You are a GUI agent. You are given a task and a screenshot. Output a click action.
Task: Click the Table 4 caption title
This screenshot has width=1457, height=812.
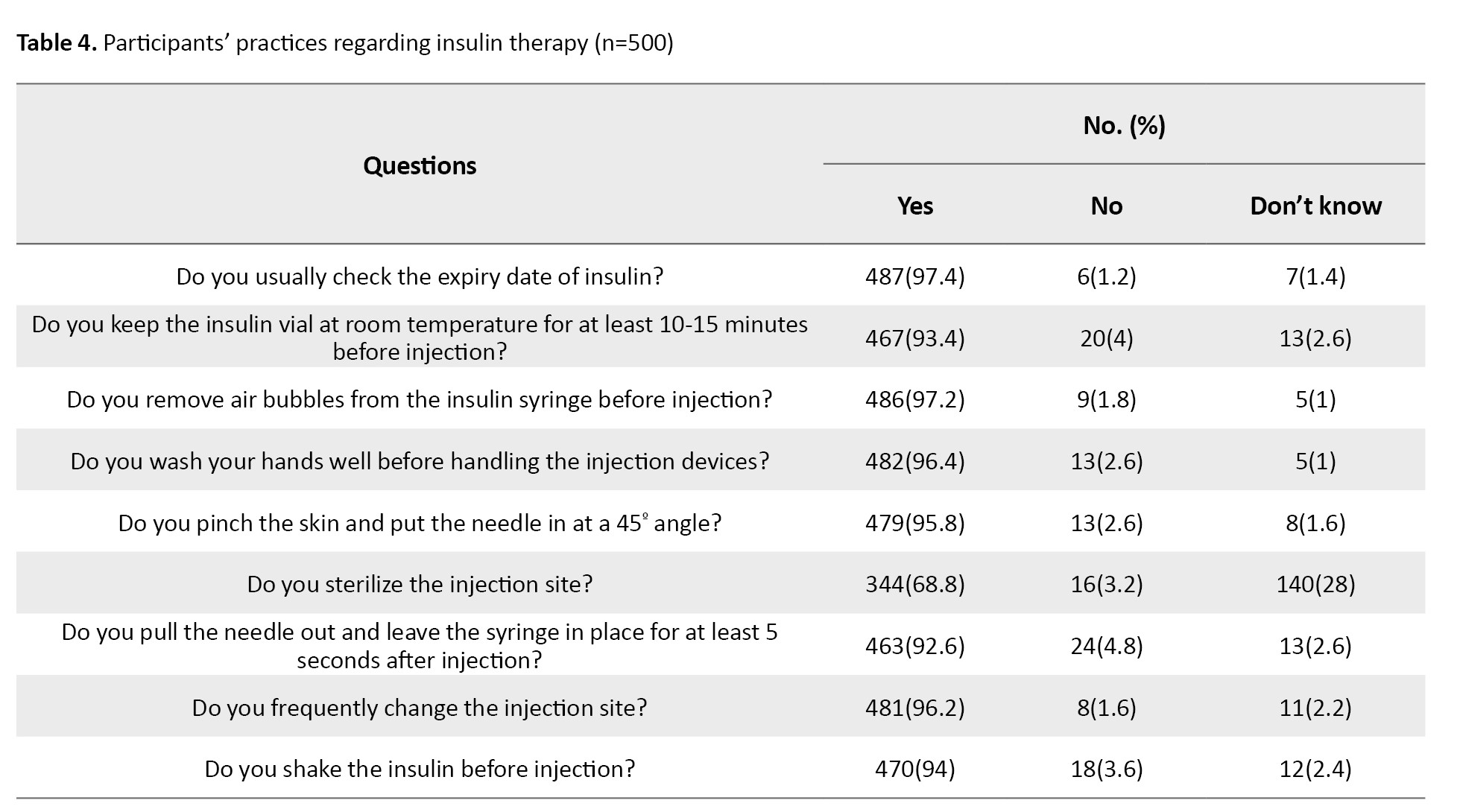[344, 43]
